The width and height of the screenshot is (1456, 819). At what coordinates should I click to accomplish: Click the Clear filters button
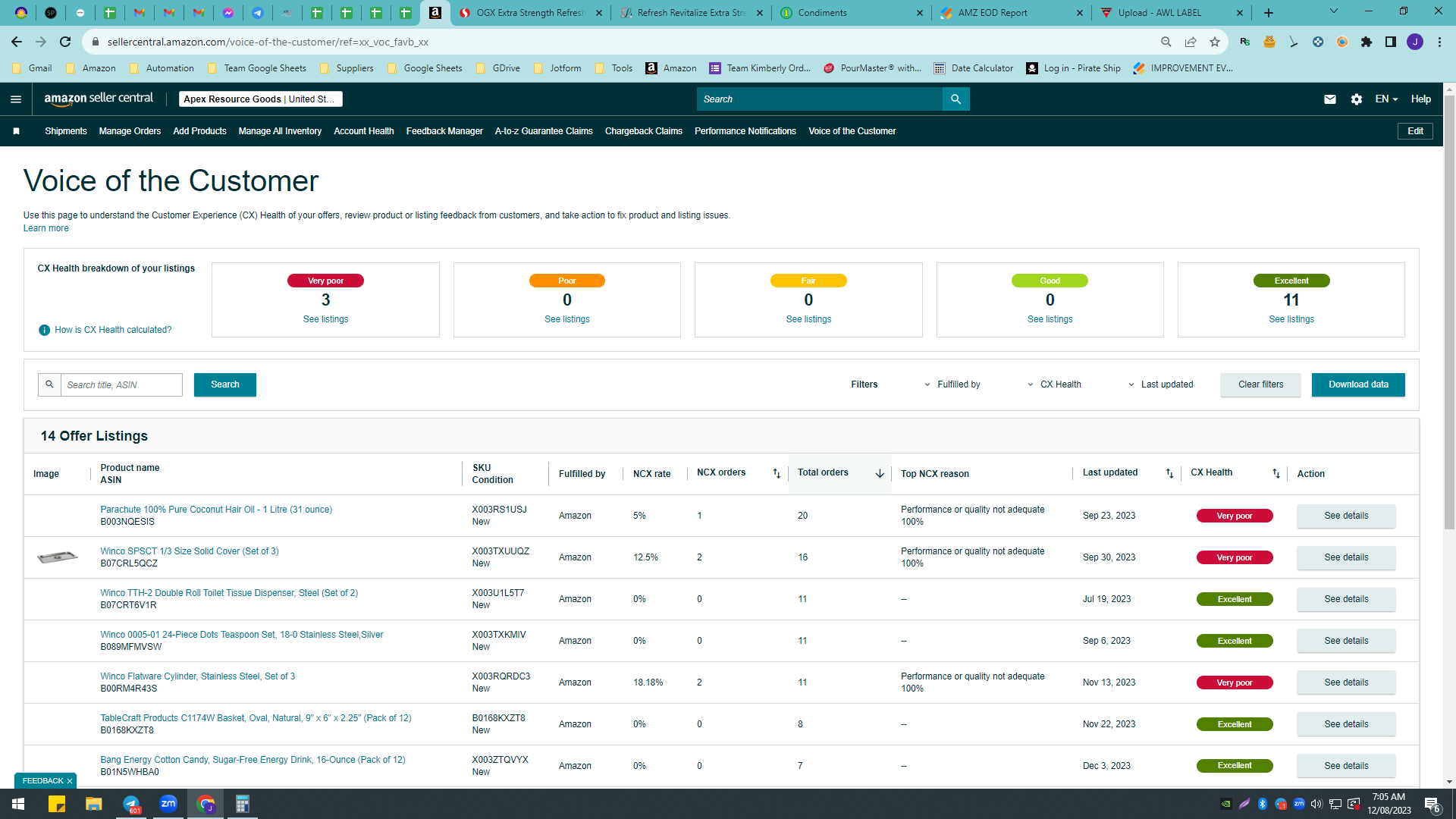click(1260, 384)
